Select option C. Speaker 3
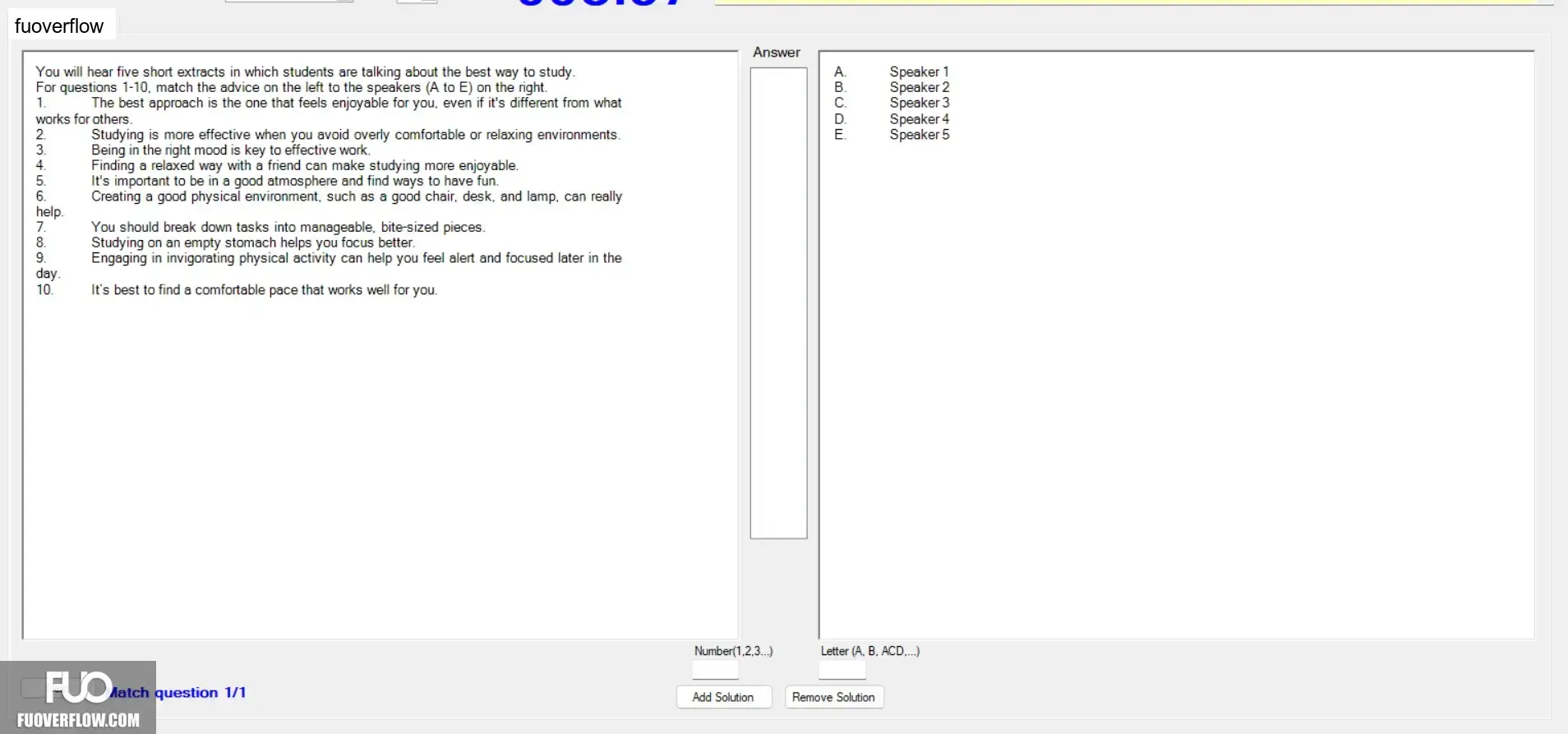Screen dimensions: 1568x734 [x=892, y=103]
